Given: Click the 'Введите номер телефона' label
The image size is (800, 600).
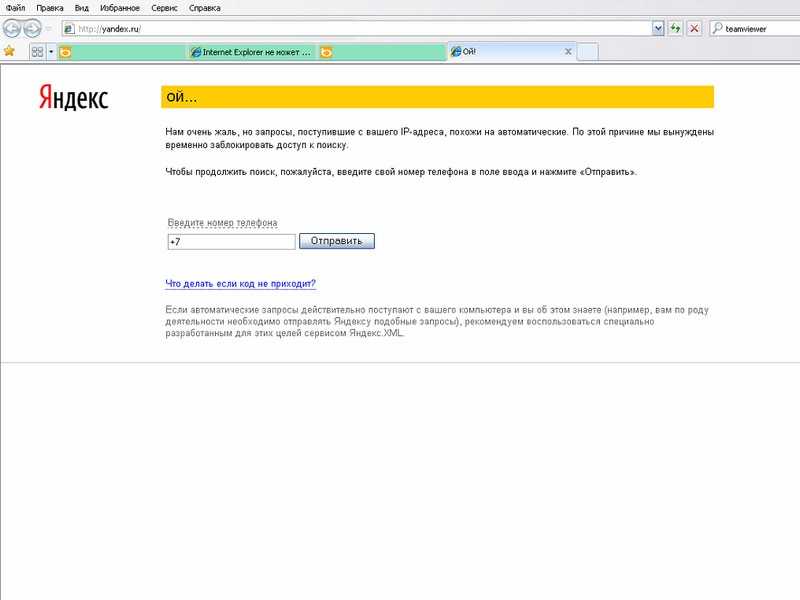Looking at the screenshot, I should click(222, 223).
